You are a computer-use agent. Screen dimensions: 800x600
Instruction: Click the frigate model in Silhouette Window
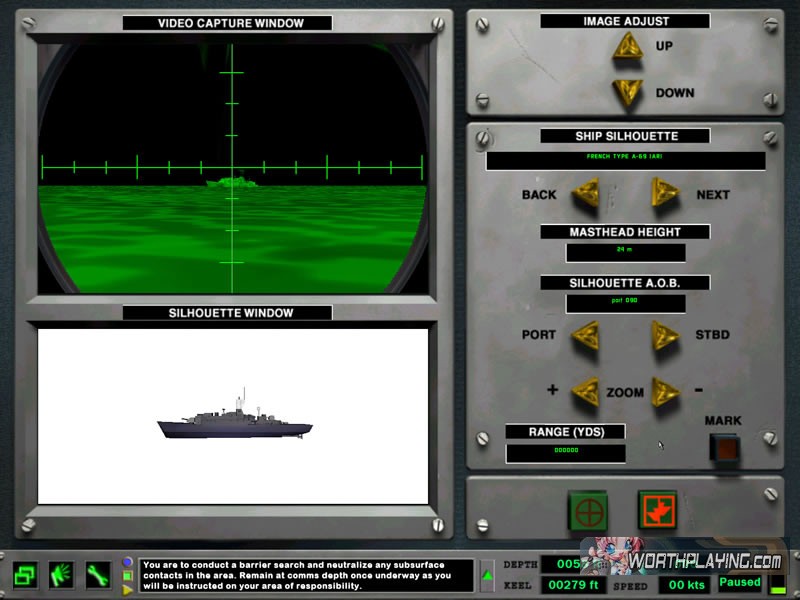pos(234,424)
